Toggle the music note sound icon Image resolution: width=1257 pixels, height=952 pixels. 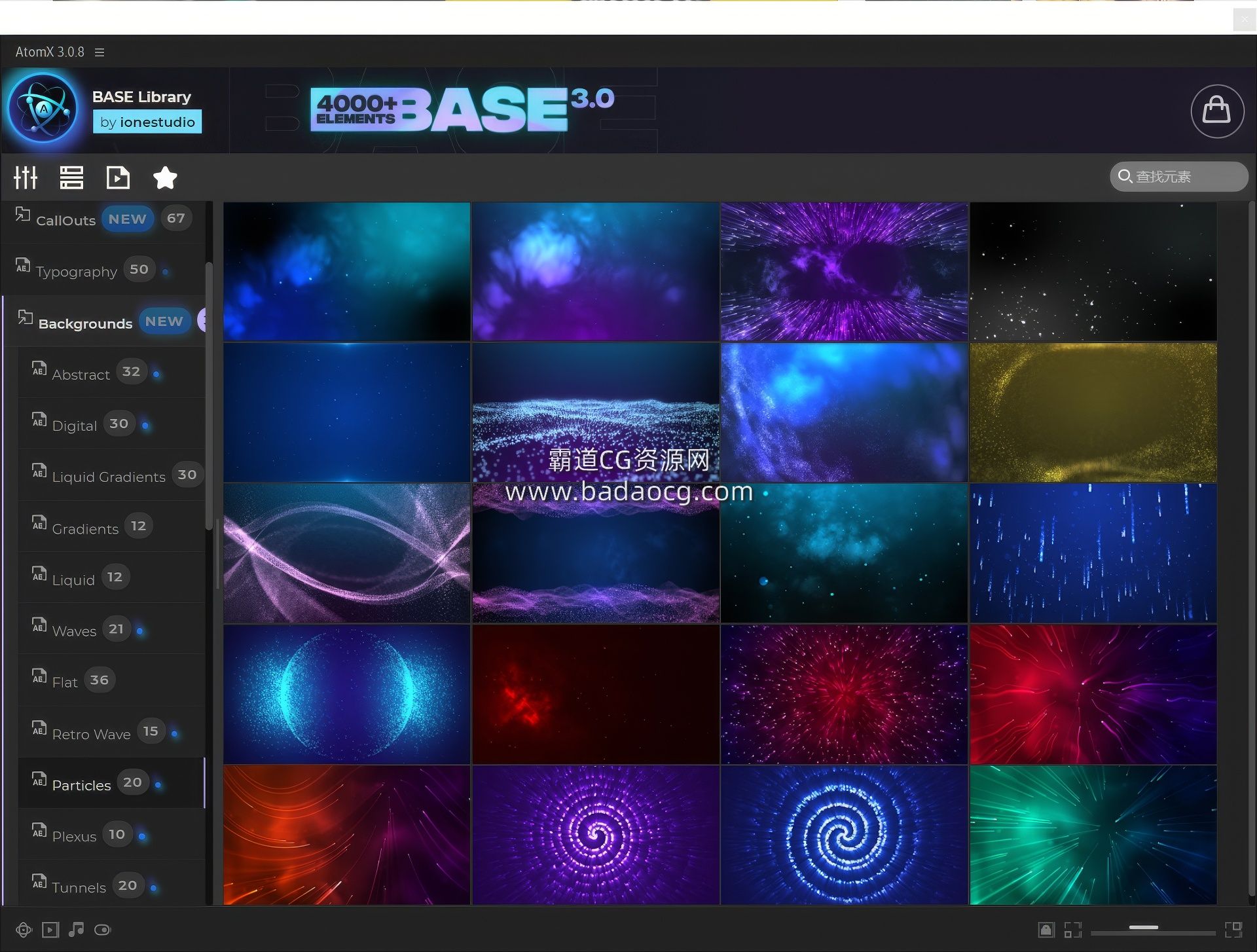[x=77, y=929]
